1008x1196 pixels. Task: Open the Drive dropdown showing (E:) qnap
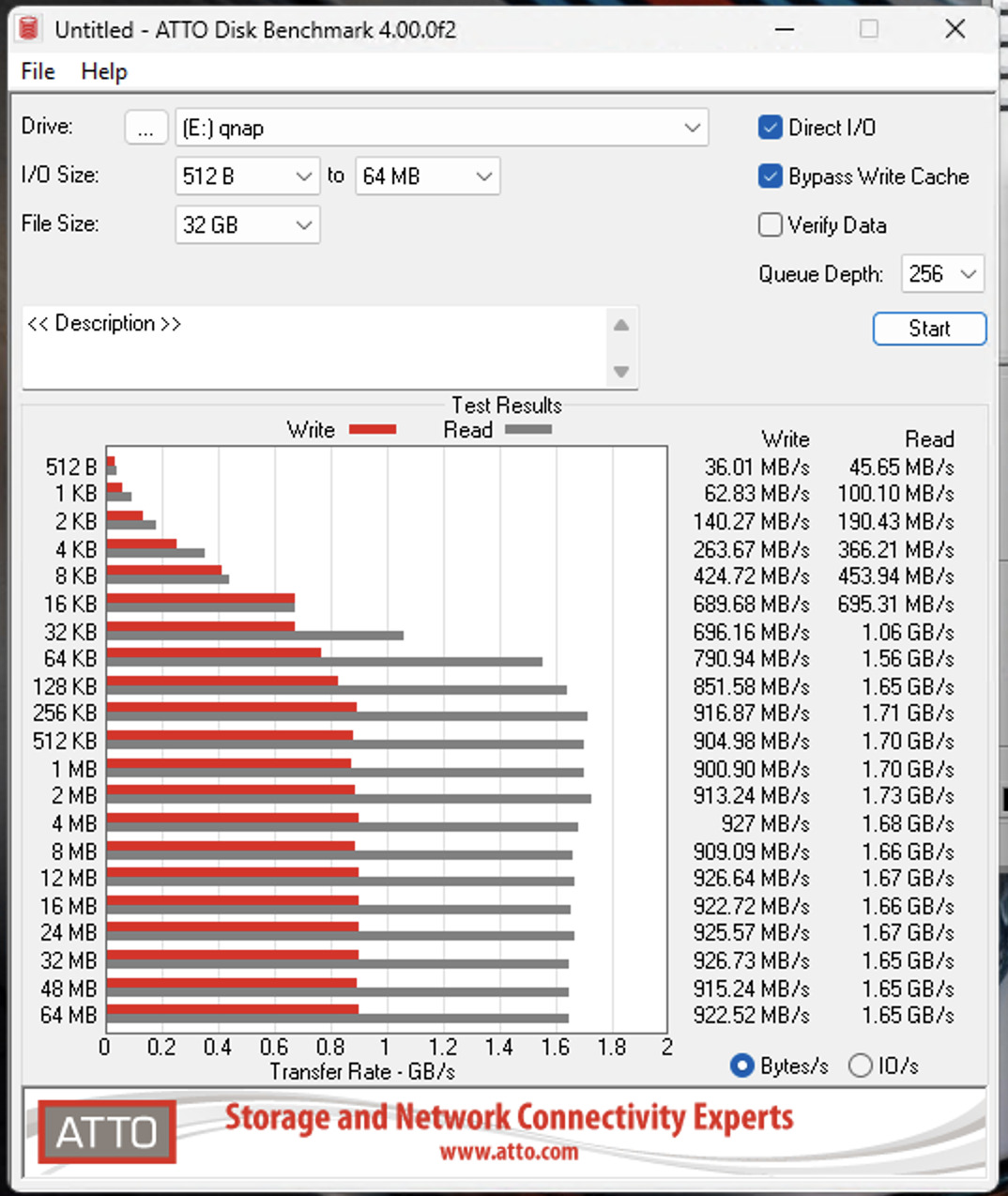click(x=442, y=128)
